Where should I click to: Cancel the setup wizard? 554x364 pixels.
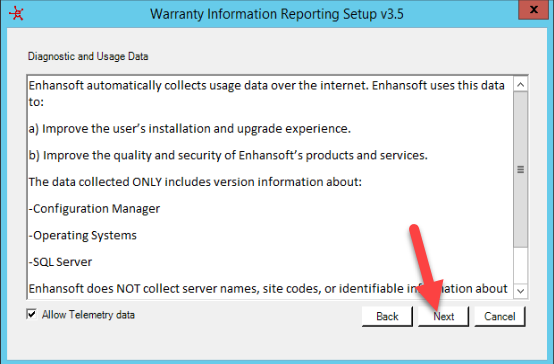[500, 316]
